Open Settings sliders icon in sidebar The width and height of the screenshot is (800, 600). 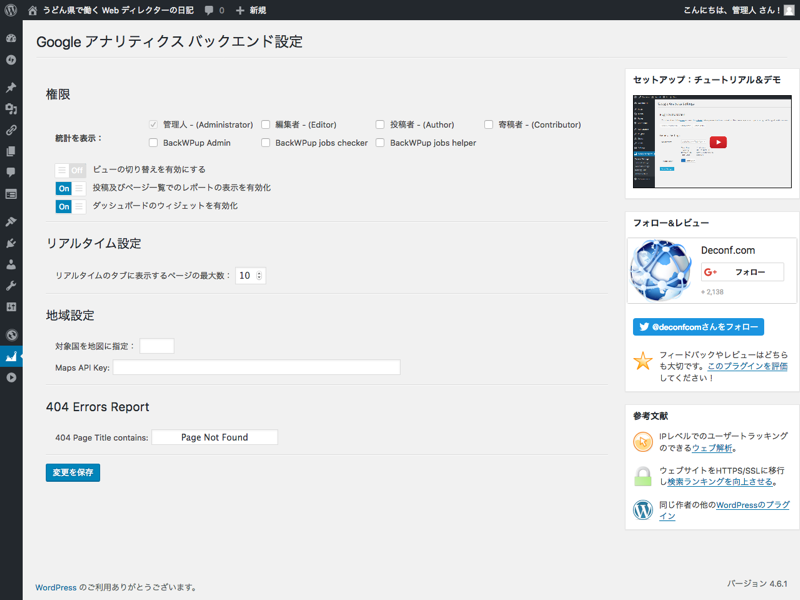click(11, 307)
